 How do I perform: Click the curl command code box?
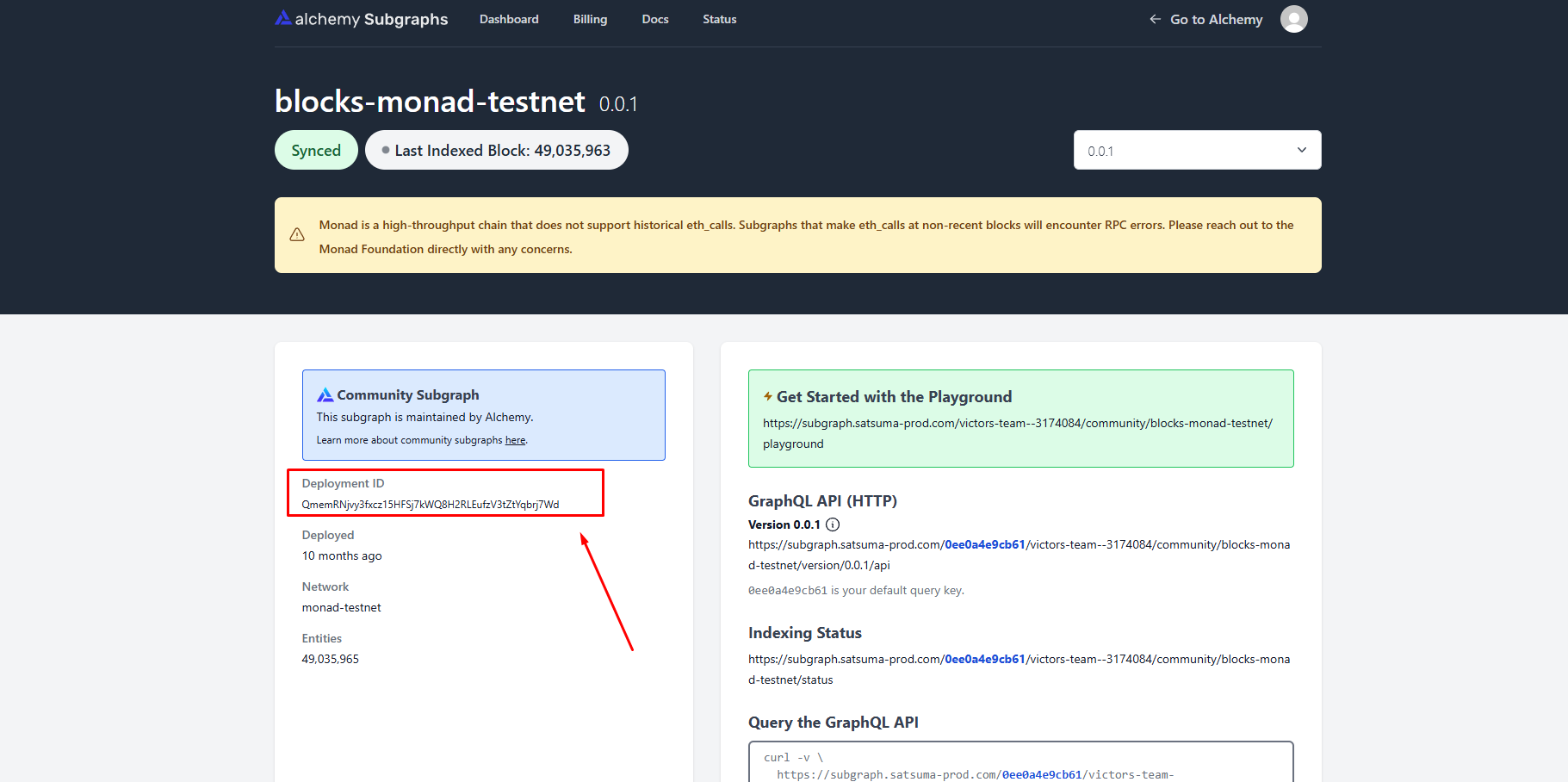coord(1020,762)
